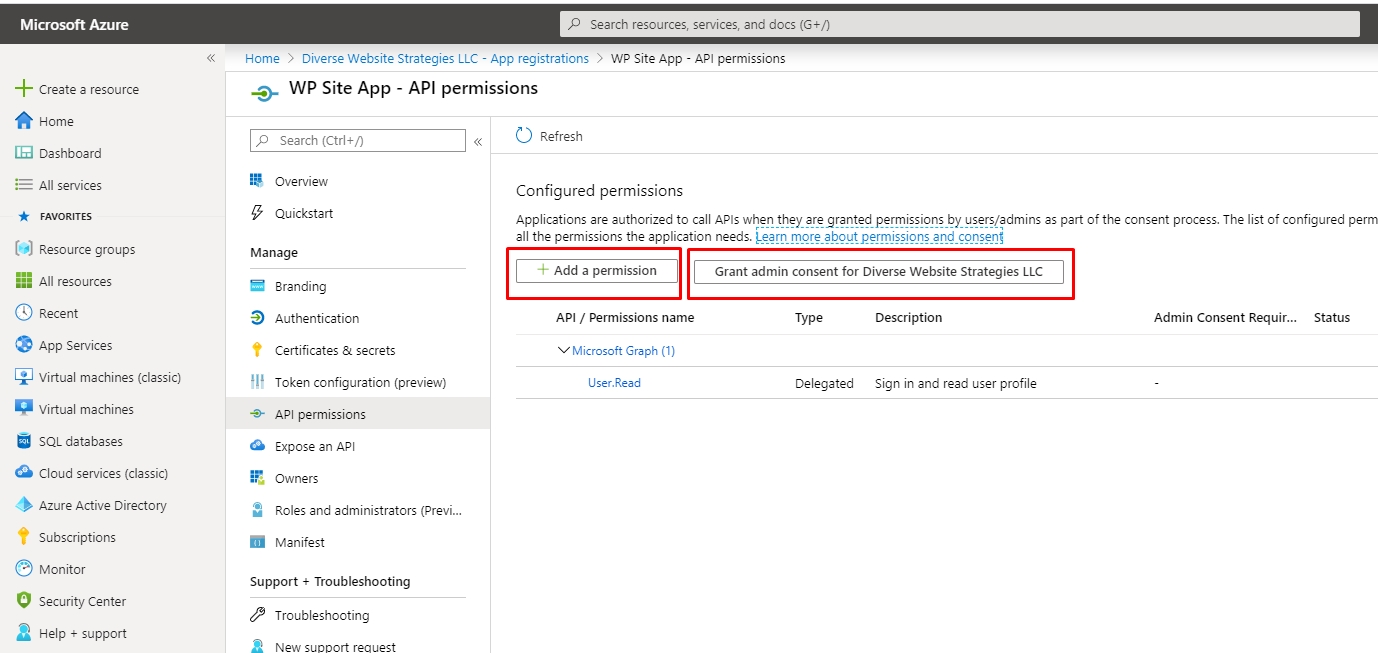Viewport: 1378px width, 653px height.
Task: Click the Create a resource plus icon
Action: [x=24, y=89]
